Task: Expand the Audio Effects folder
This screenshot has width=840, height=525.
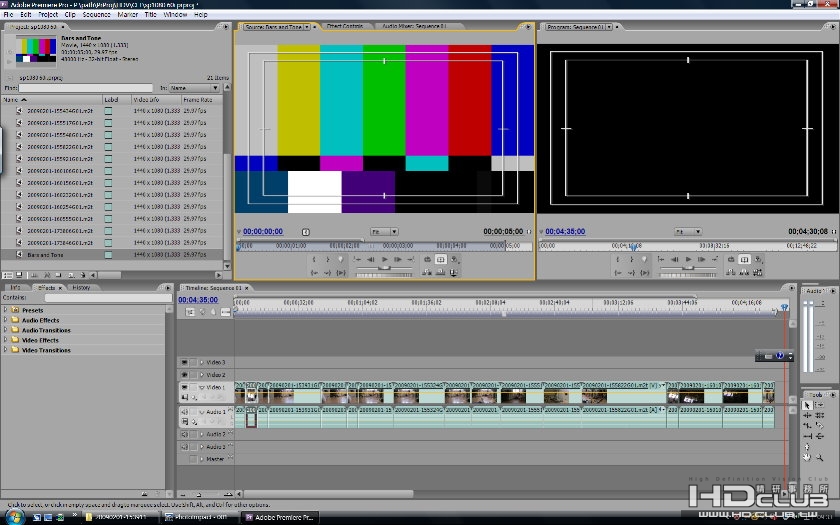Action: click(5, 320)
